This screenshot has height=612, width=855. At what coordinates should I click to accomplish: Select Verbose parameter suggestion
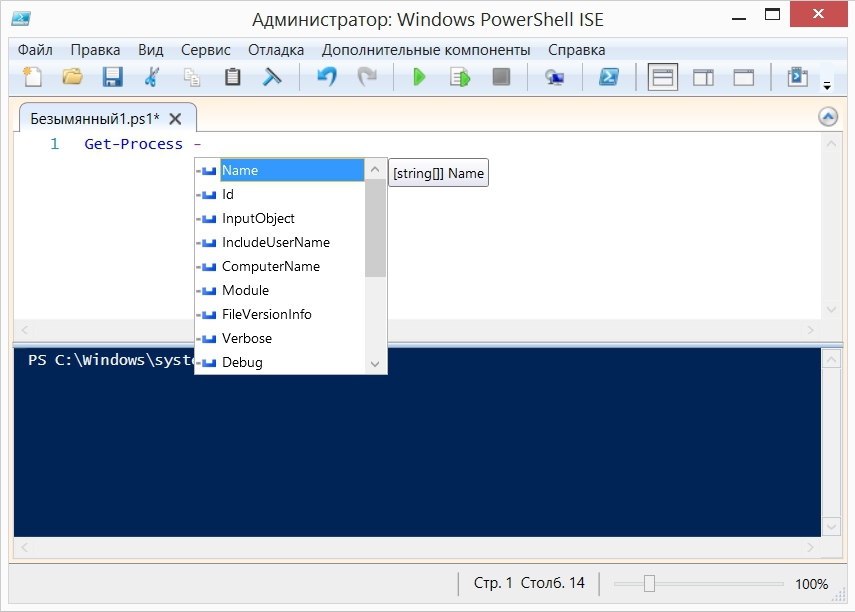[x=280, y=338]
